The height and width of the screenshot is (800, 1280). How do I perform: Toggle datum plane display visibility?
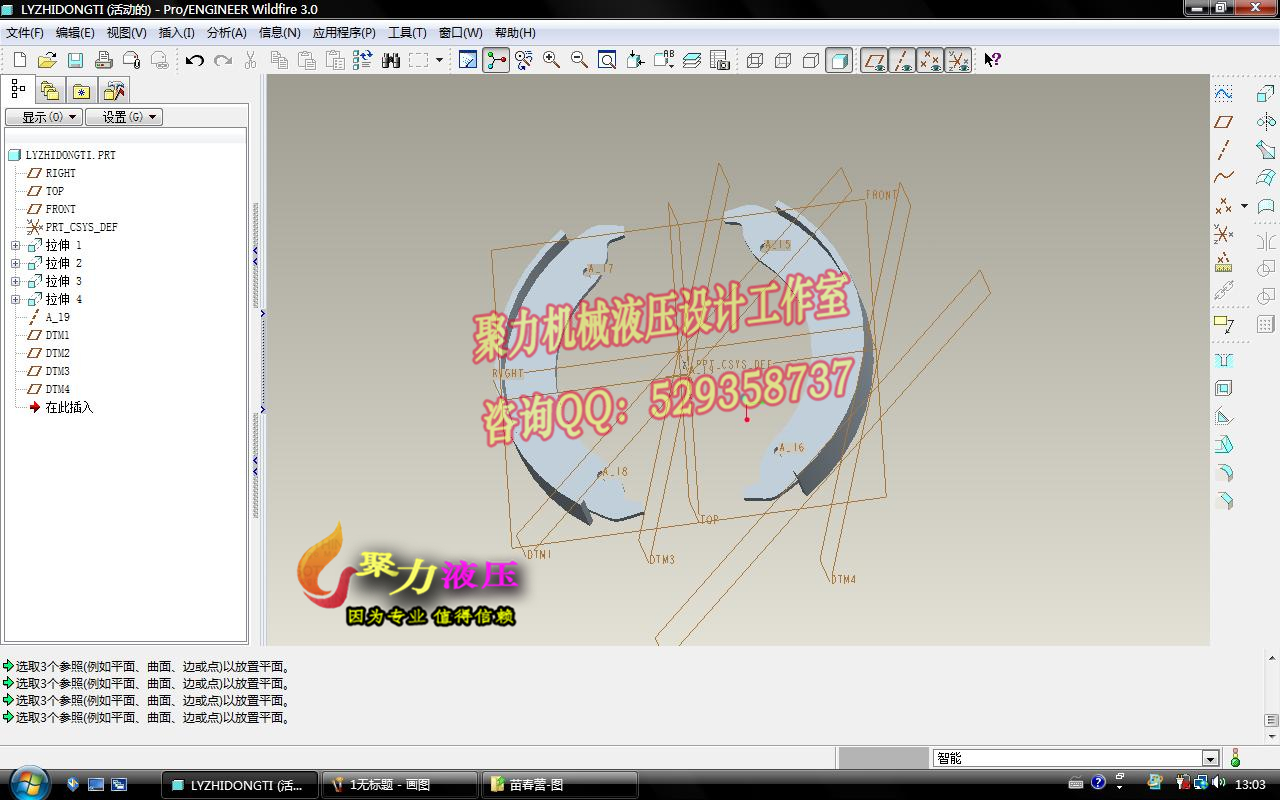(875, 60)
